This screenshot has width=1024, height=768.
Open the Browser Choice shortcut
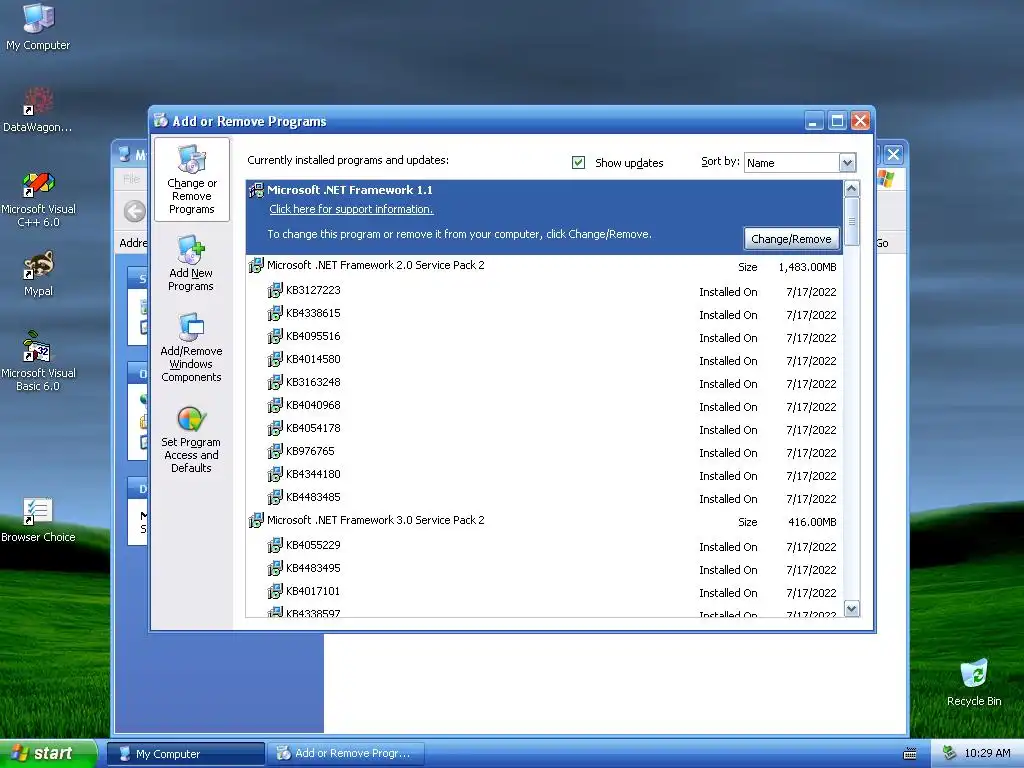tap(38, 520)
